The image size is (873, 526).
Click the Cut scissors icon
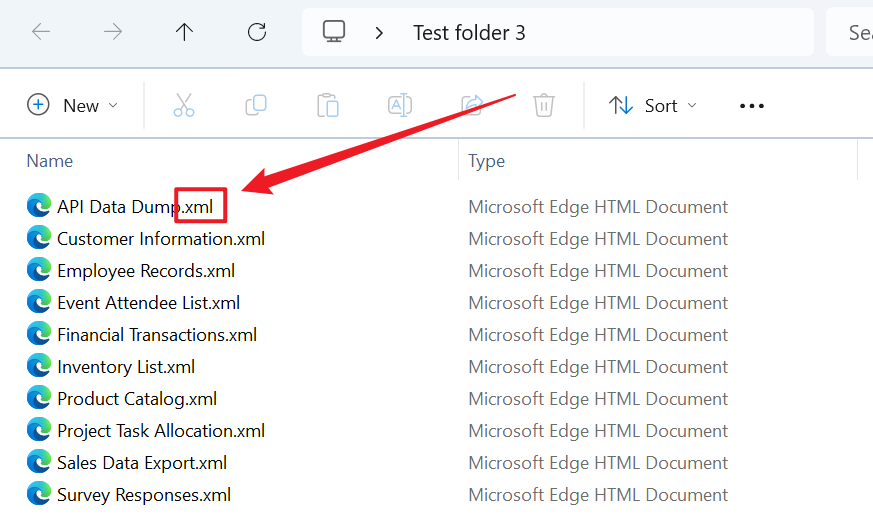tap(184, 105)
